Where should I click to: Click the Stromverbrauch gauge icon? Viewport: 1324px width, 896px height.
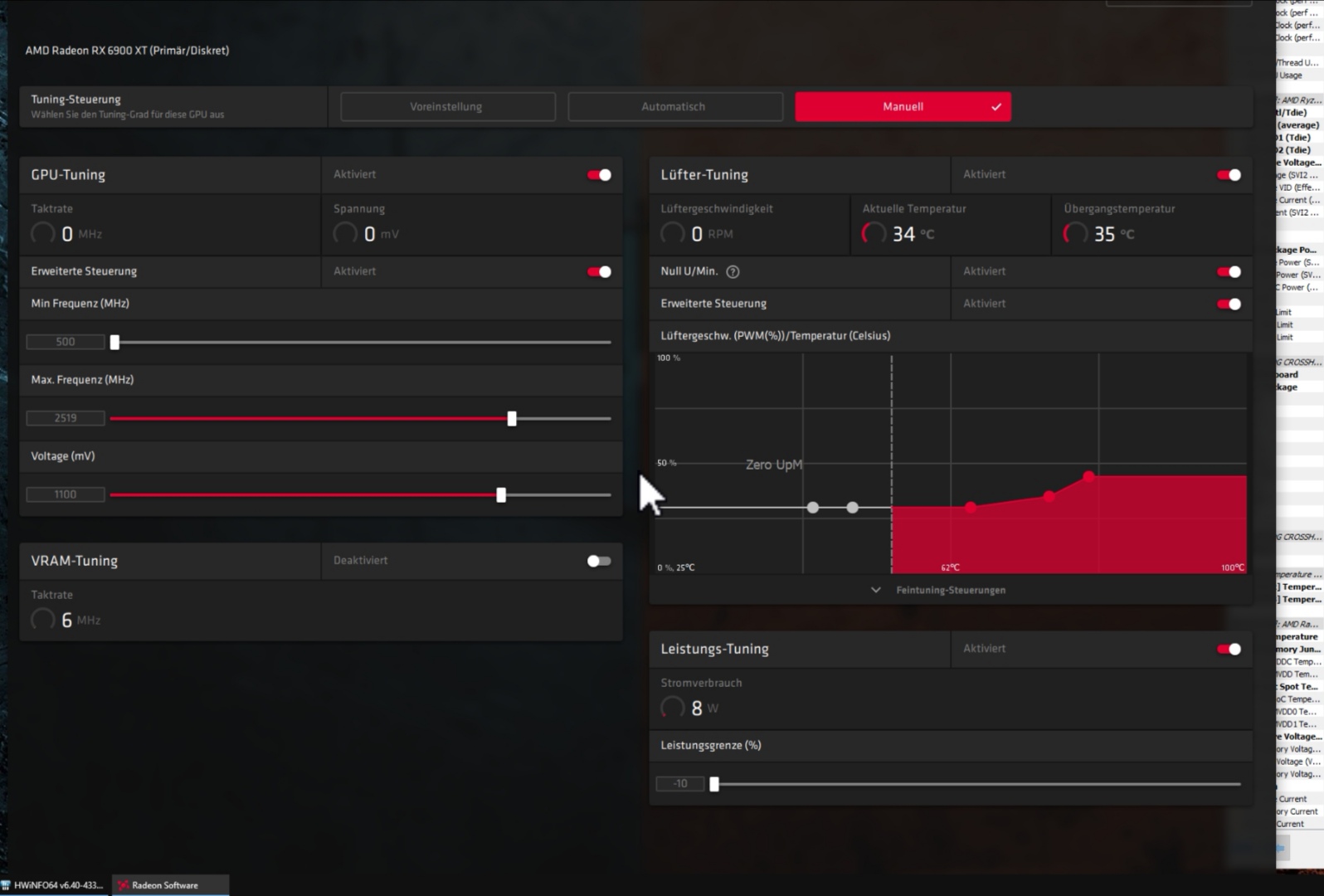click(672, 708)
